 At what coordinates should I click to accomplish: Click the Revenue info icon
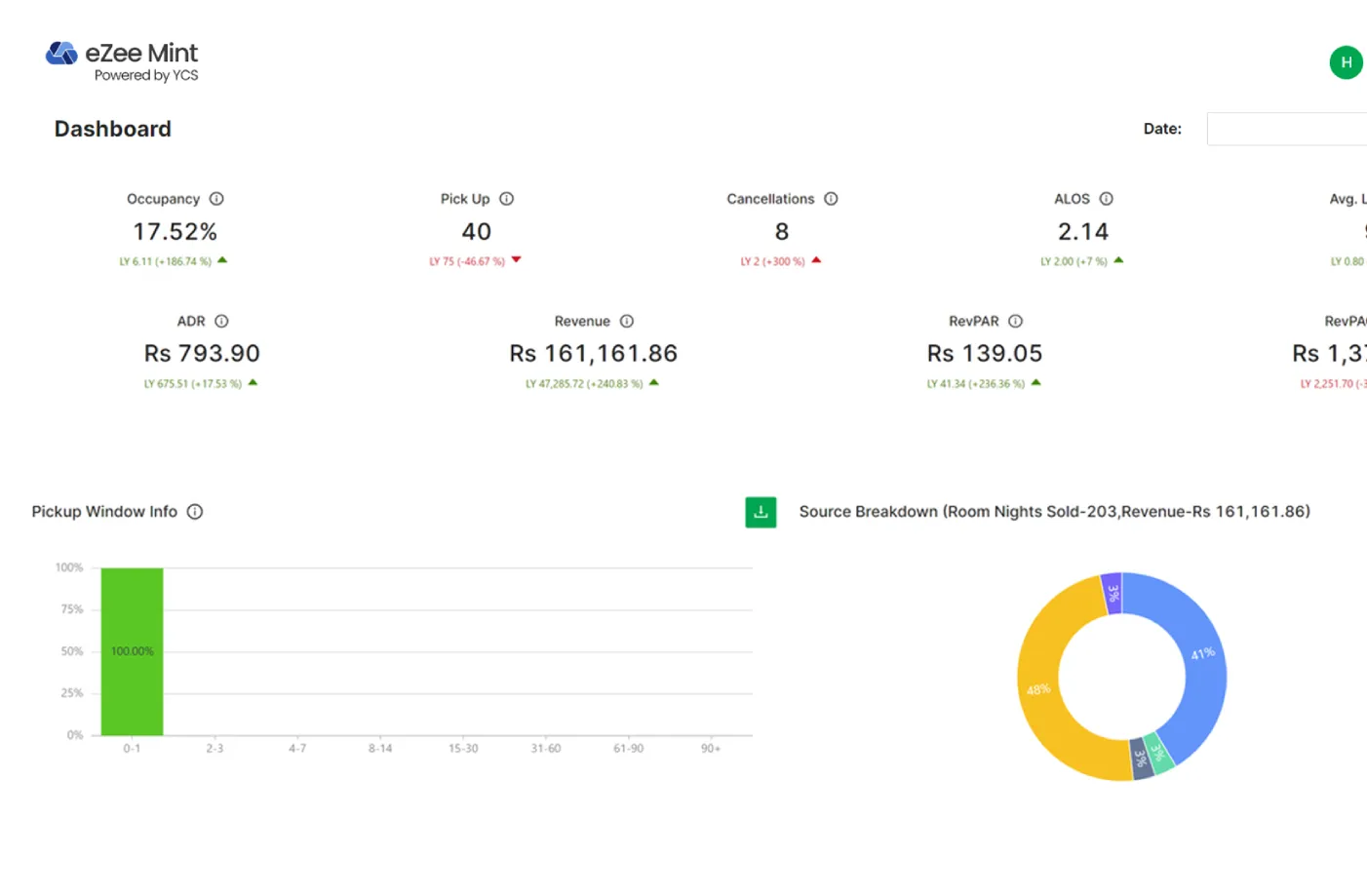tap(627, 322)
